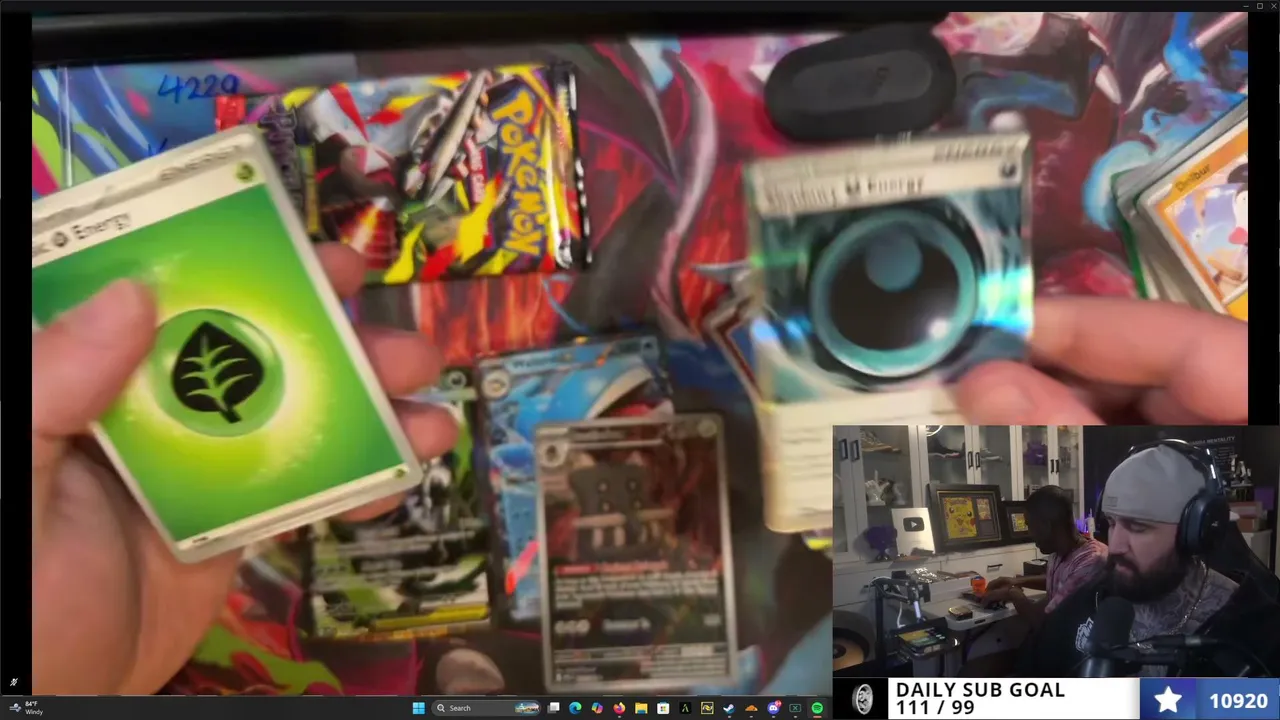This screenshot has height=720, width=1280.
Task: Click the star points counter 10920
Action: click(x=1238, y=701)
